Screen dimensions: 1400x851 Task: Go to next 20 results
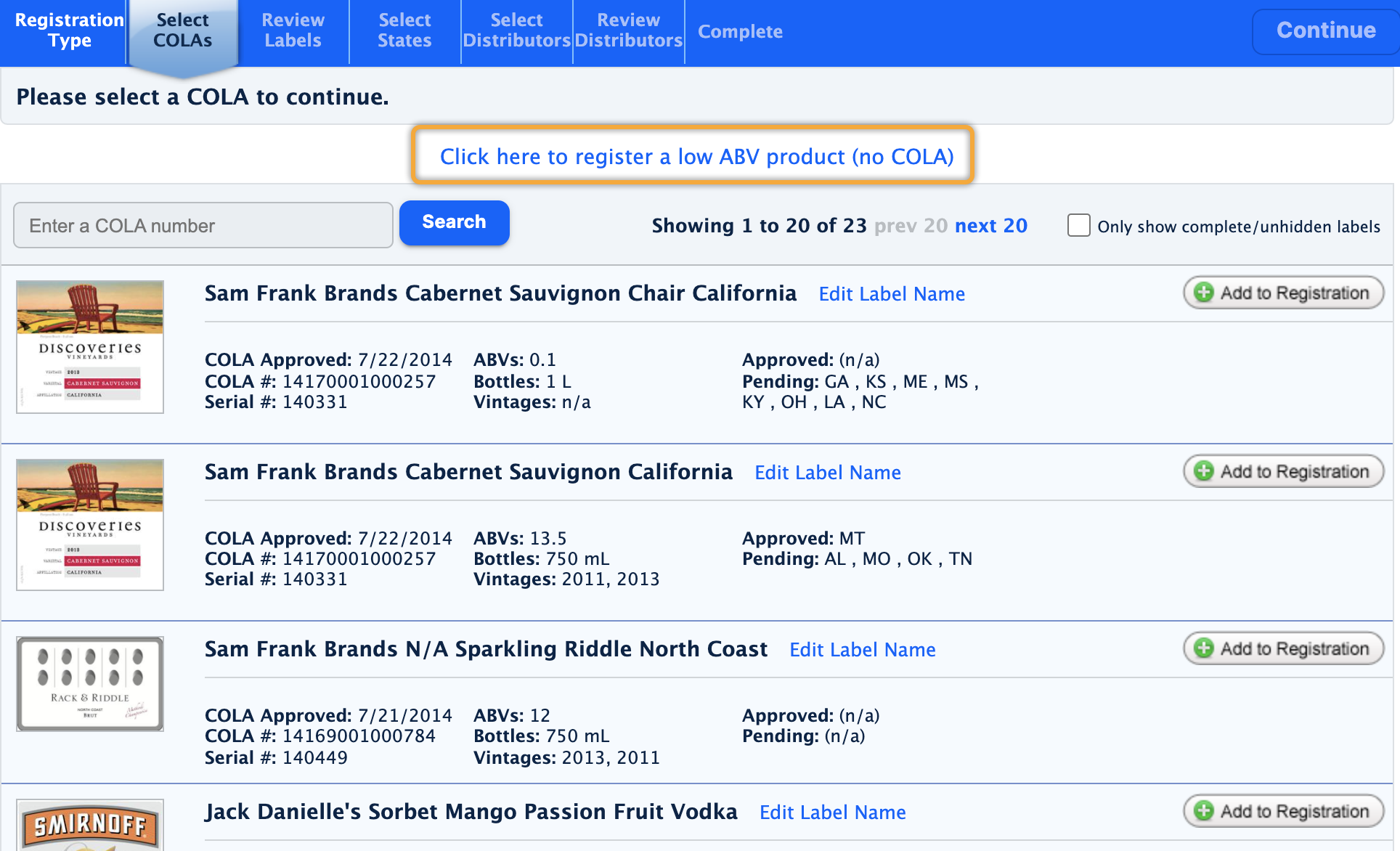tap(990, 226)
